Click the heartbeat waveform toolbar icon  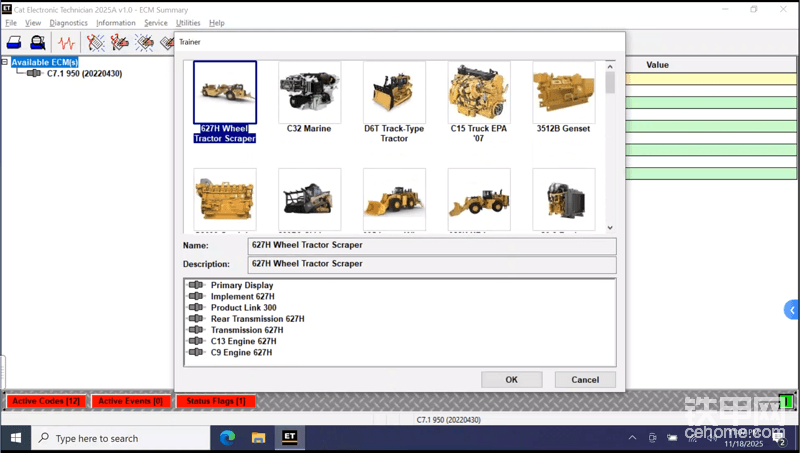tap(67, 43)
